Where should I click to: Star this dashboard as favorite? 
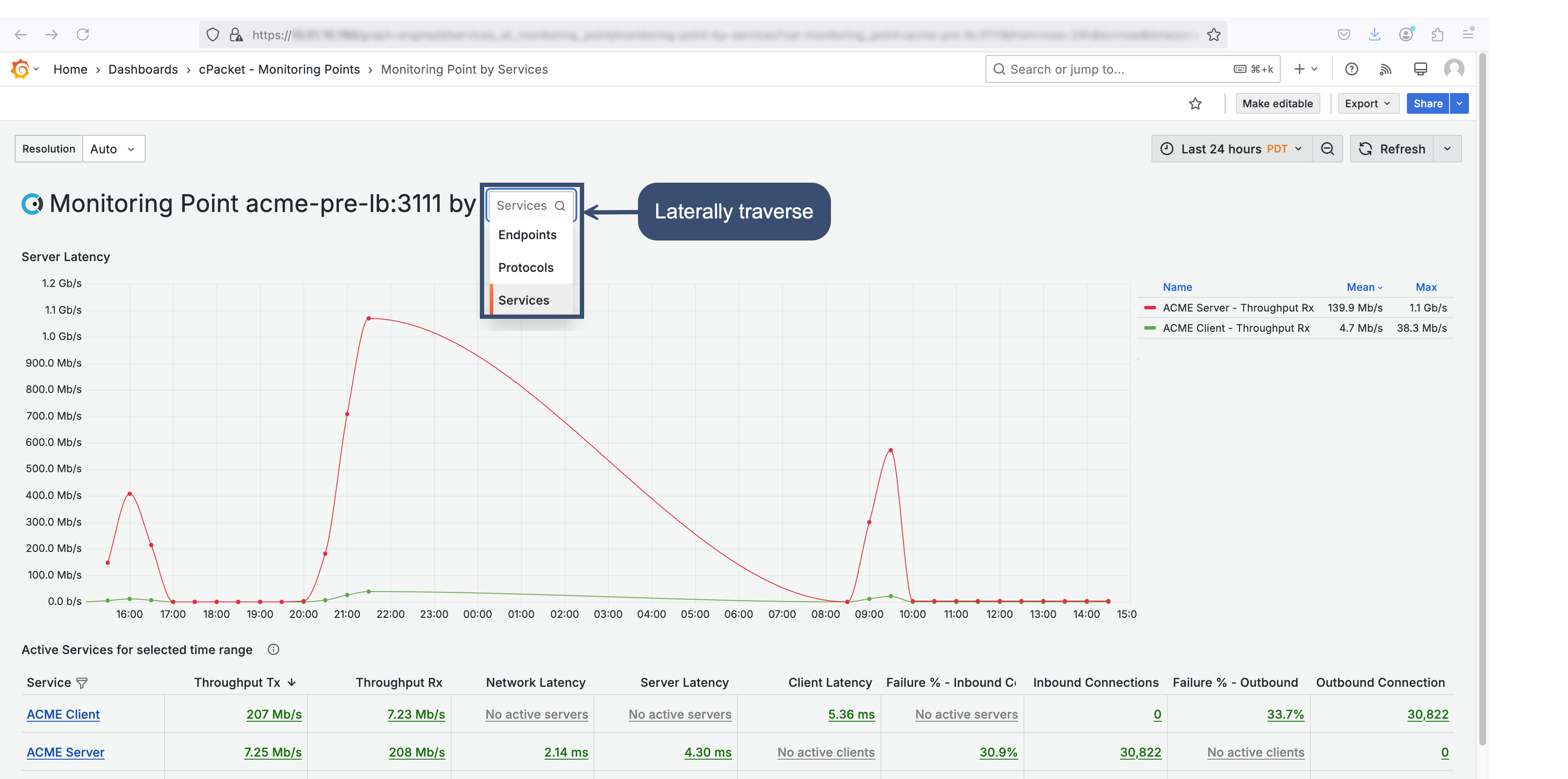point(1195,103)
